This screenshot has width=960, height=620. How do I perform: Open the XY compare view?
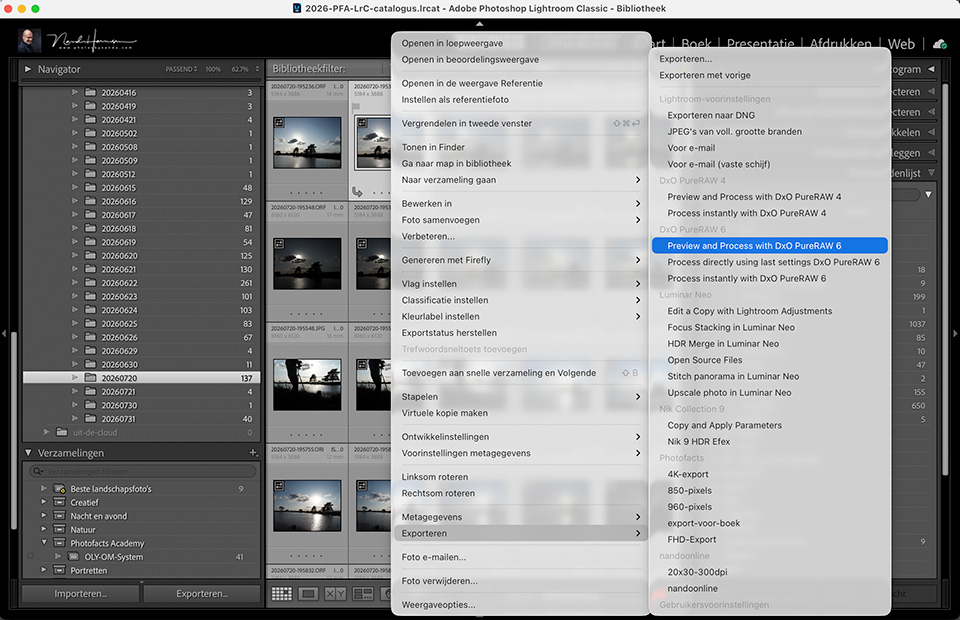point(335,594)
